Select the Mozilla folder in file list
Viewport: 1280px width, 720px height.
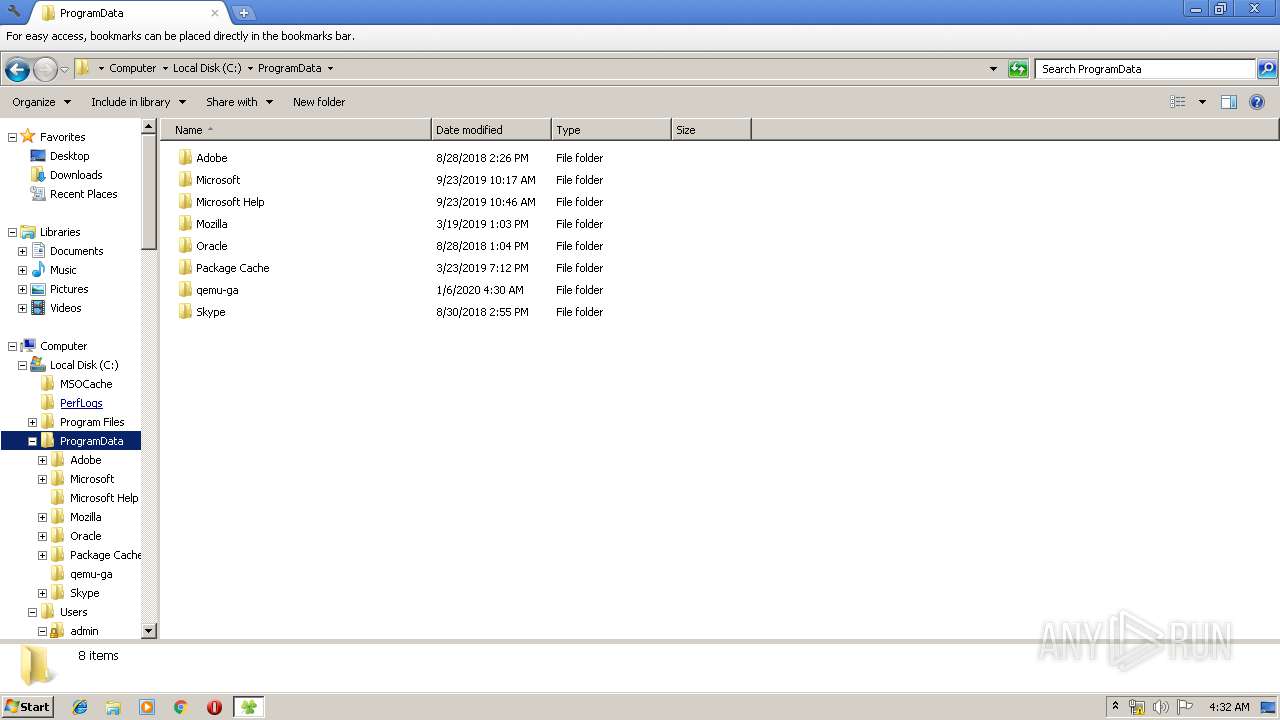click(x=211, y=224)
